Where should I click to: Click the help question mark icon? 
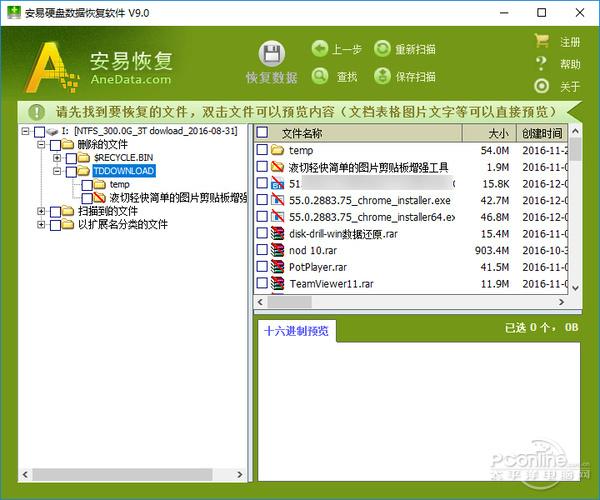tap(541, 64)
